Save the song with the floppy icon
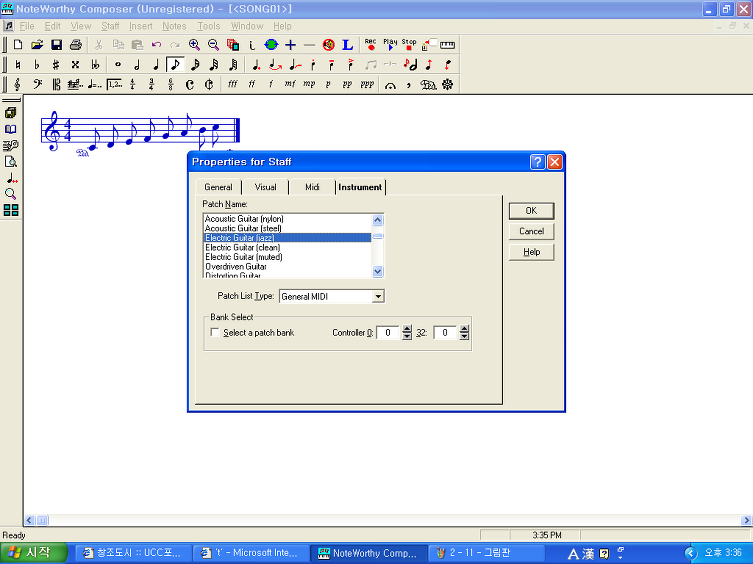753x564 pixels. pyautogui.click(x=56, y=45)
